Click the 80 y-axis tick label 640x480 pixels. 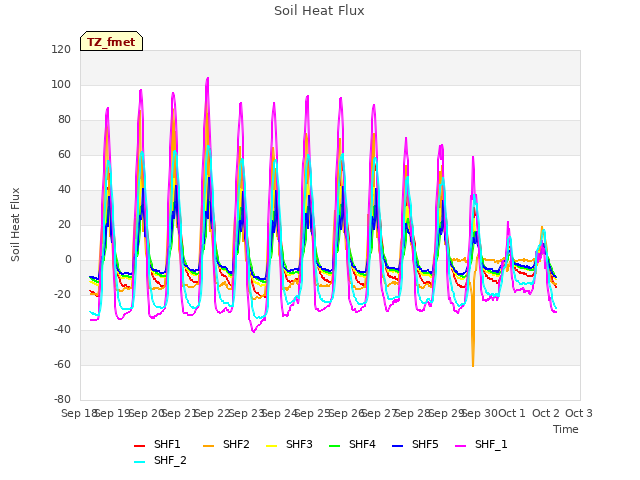coord(64,120)
